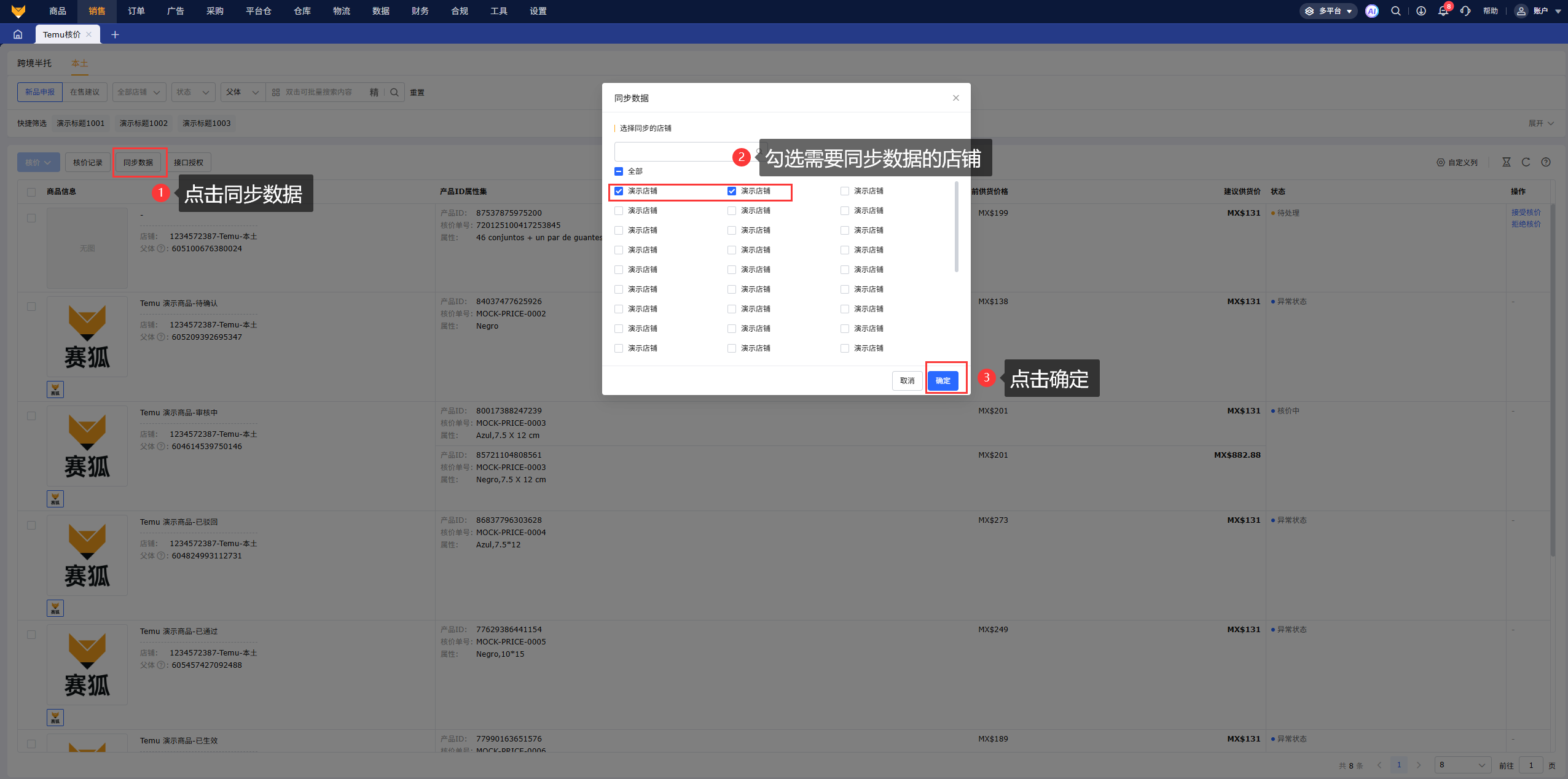Focus the 前往 page number input
Screen dimensions: 1568x779
point(1531,765)
